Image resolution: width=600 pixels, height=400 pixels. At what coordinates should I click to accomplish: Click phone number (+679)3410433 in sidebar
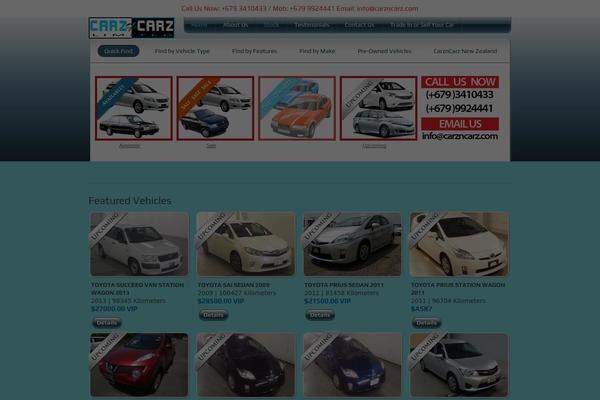(x=459, y=95)
